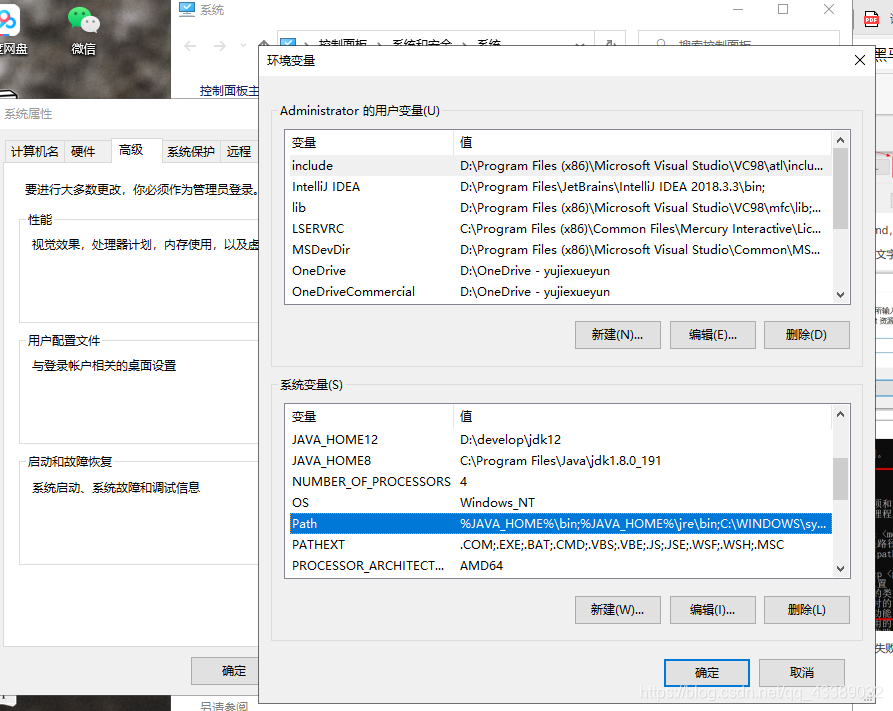Expand the breadcrumb chevron after 系统

pyautogui.click(x=578, y=44)
